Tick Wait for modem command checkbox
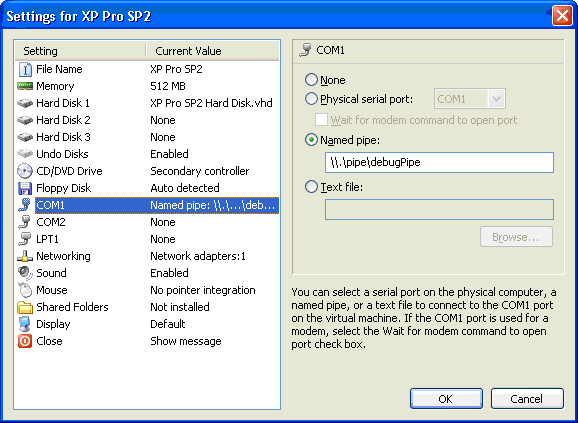Screen dimensions: 578x423 pyautogui.click(x=321, y=120)
